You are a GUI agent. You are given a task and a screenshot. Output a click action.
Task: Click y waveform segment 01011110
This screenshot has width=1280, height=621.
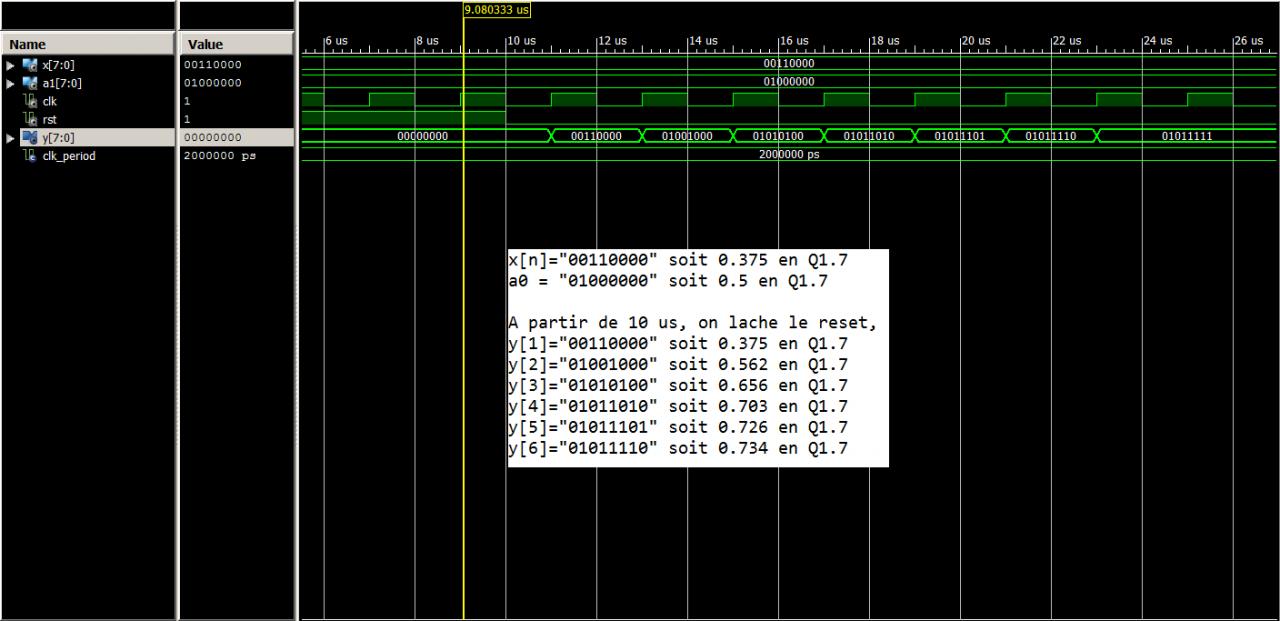pyautogui.click(x=1051, y=137)
